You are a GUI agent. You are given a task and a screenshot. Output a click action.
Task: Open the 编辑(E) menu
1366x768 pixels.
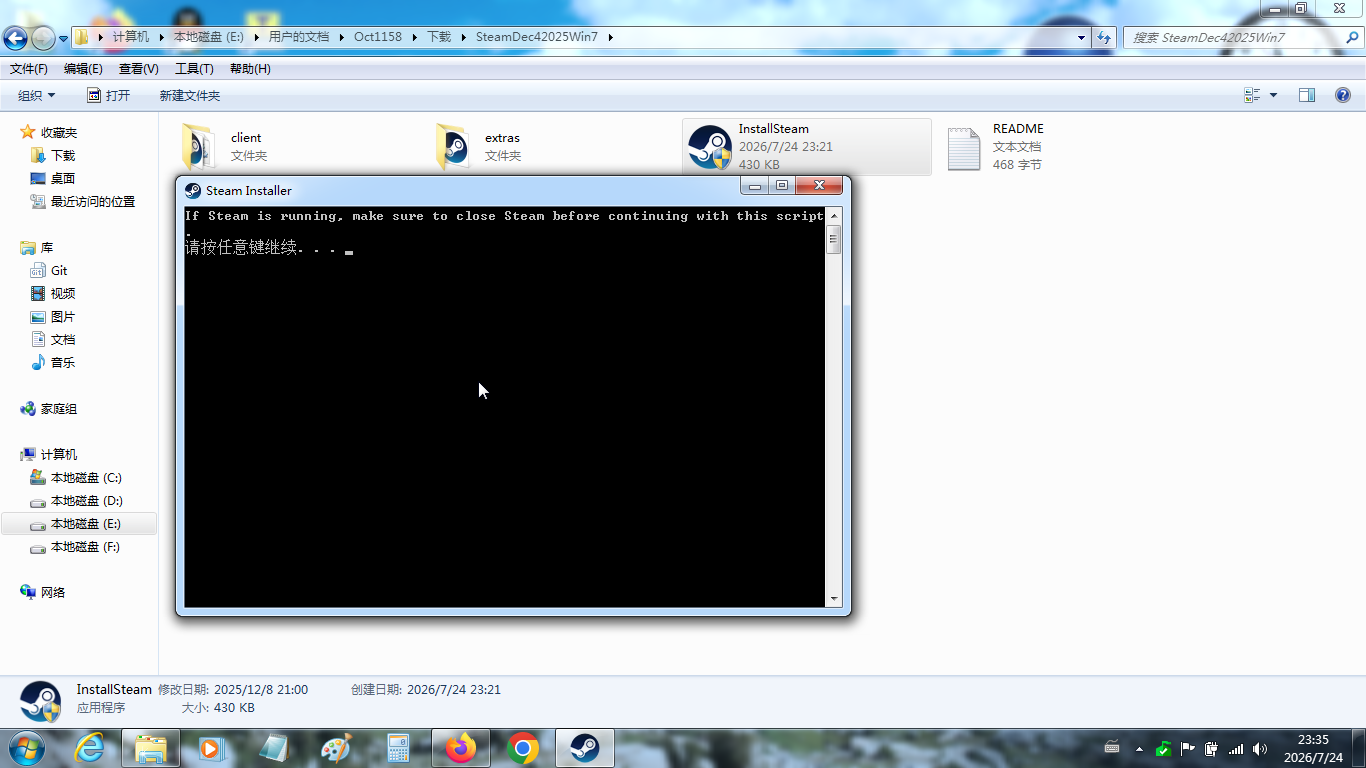83,69
